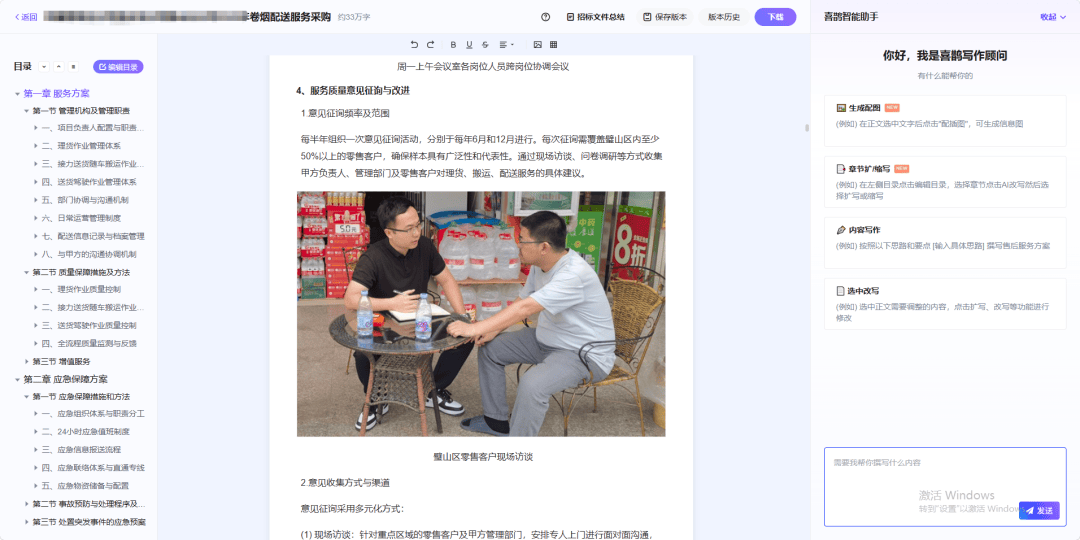Click the assistant message input box
This screenshot has height=540, width=1080.
coord(945,486)
